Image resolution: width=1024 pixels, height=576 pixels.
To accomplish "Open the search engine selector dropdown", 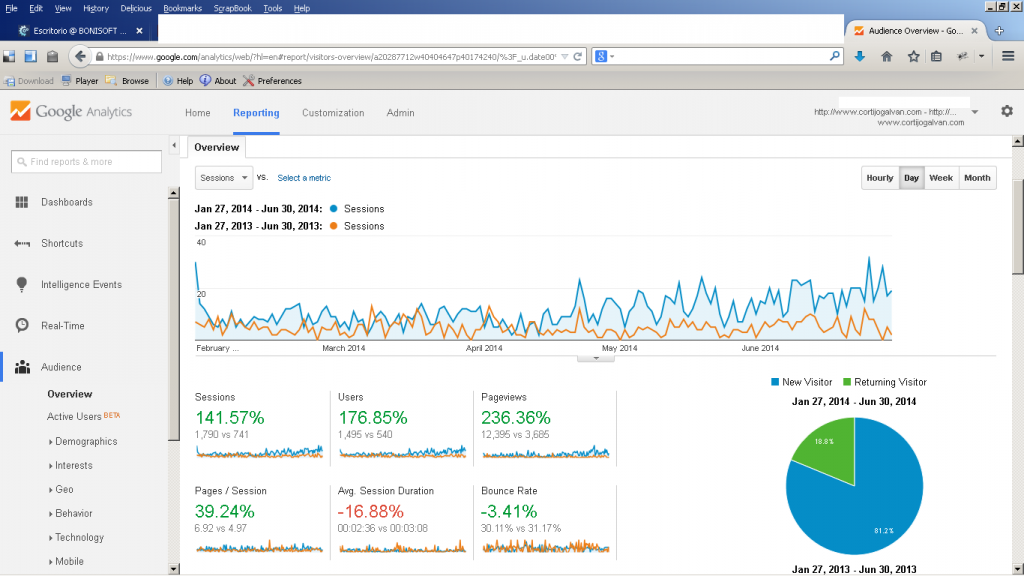I will pos(605,57).
